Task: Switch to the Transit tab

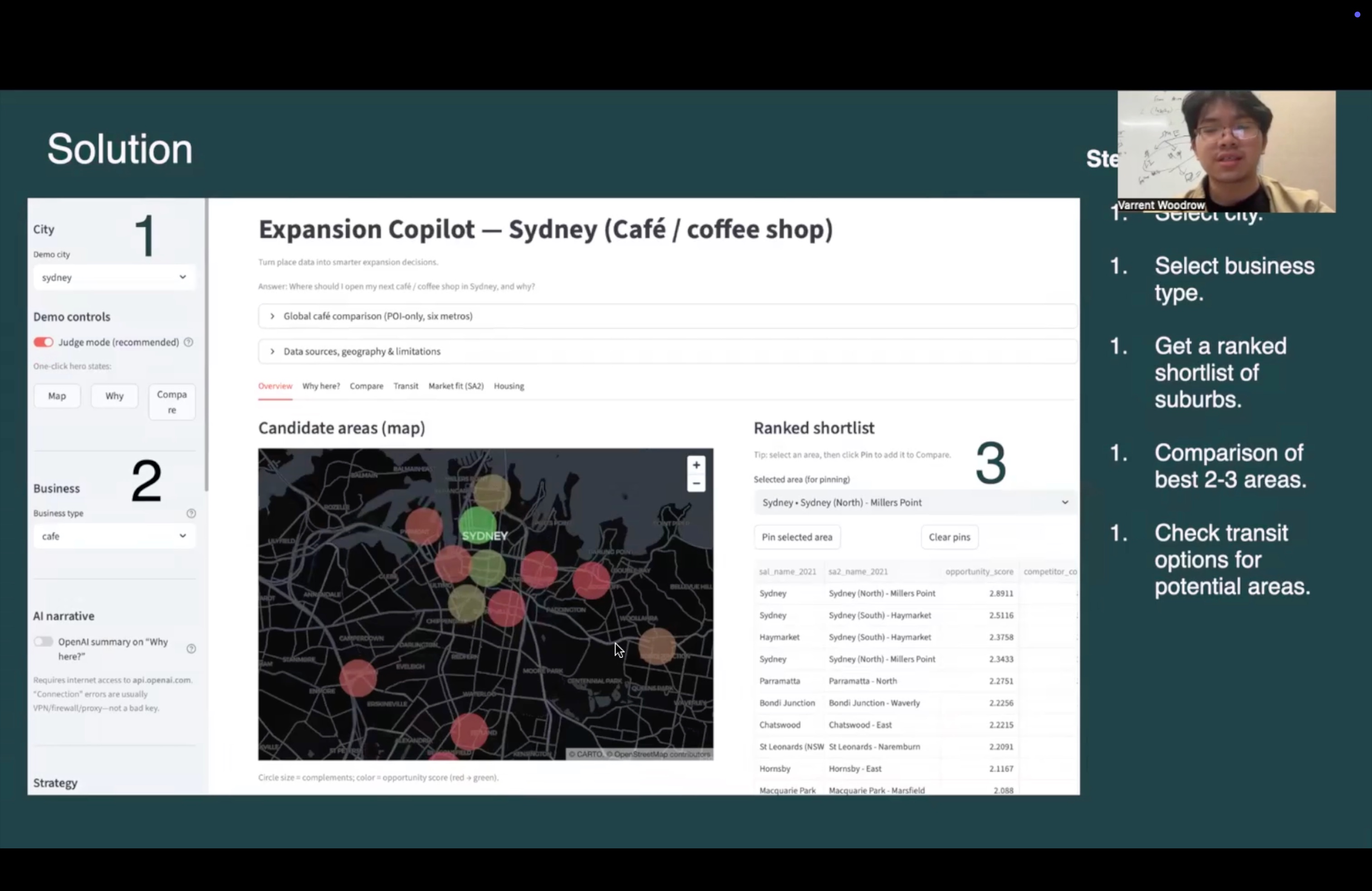Action: [x=405, y=386]
